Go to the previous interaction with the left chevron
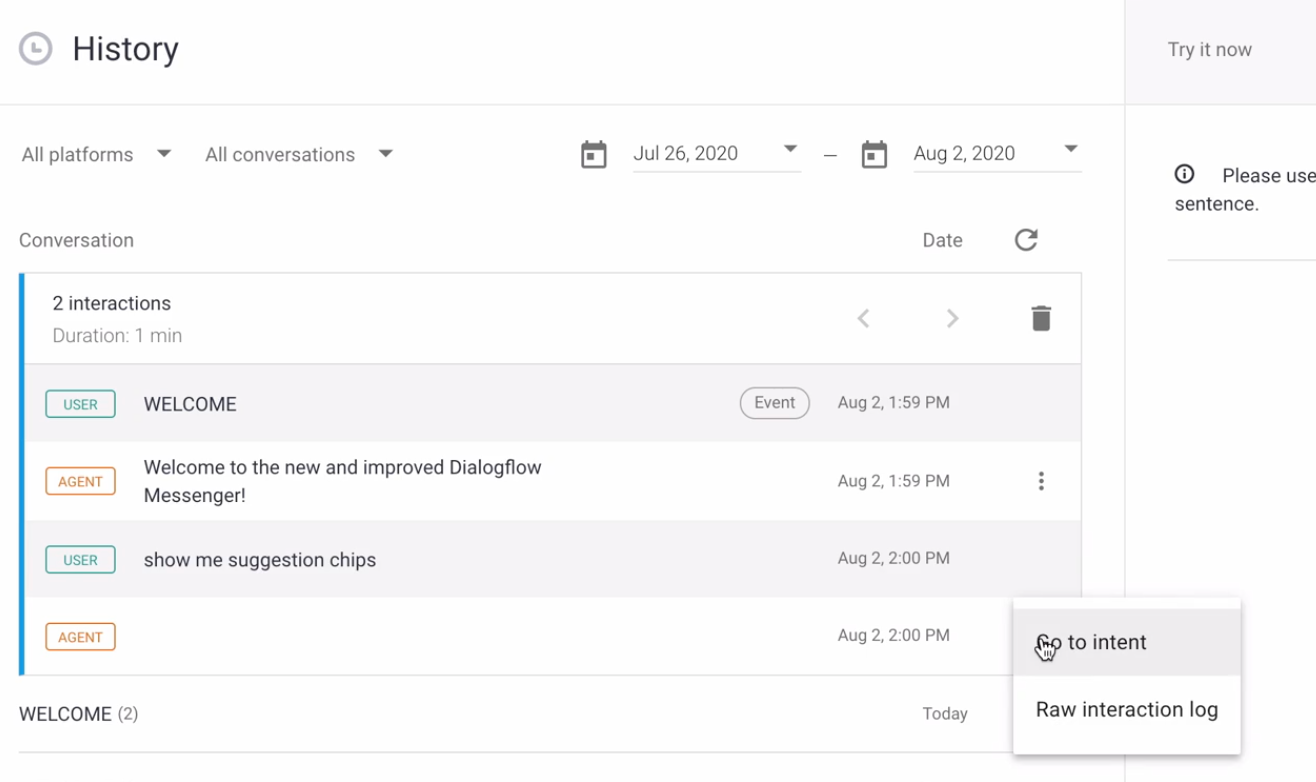Image resolution: width=1316 pixels, height=782 pixels. (863, 318)
